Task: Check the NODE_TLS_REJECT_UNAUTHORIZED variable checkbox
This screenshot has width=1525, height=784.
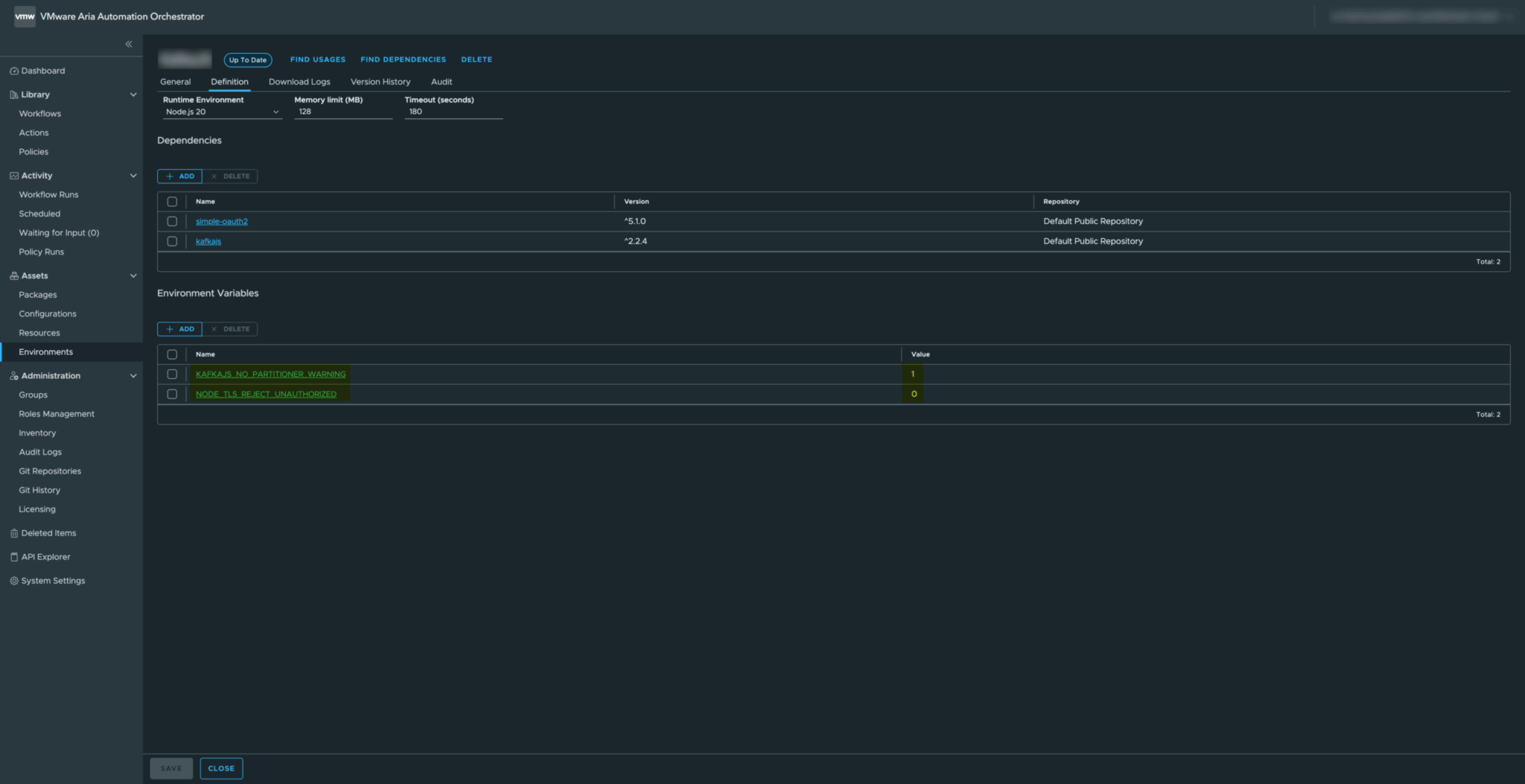Action: pyautogui.click(x=172, y=394)
